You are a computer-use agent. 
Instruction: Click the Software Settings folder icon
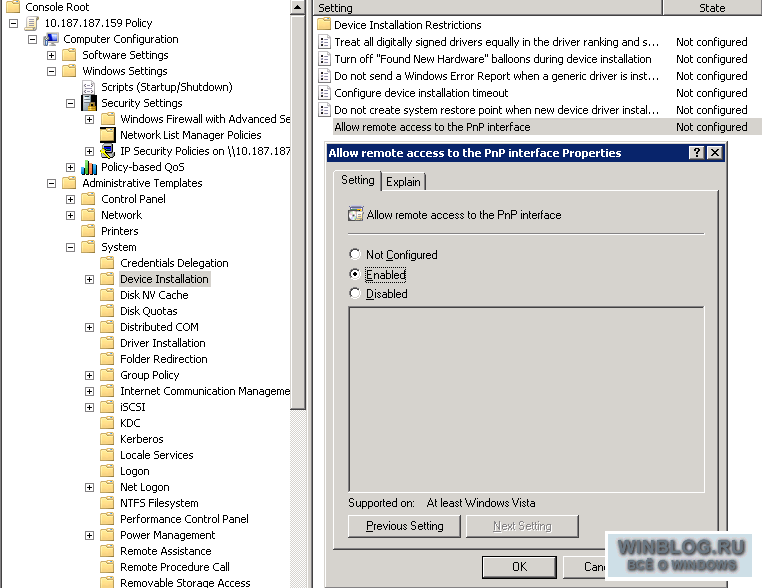point(69,55)
